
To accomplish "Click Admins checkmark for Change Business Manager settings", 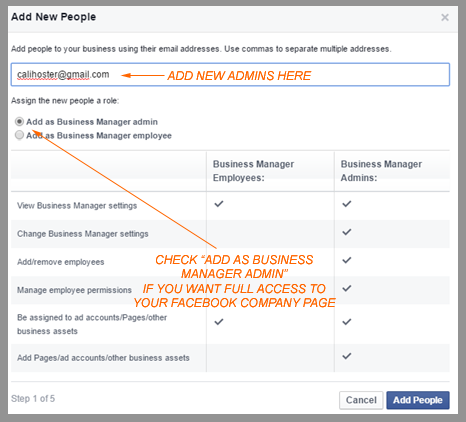I will 347,232.
